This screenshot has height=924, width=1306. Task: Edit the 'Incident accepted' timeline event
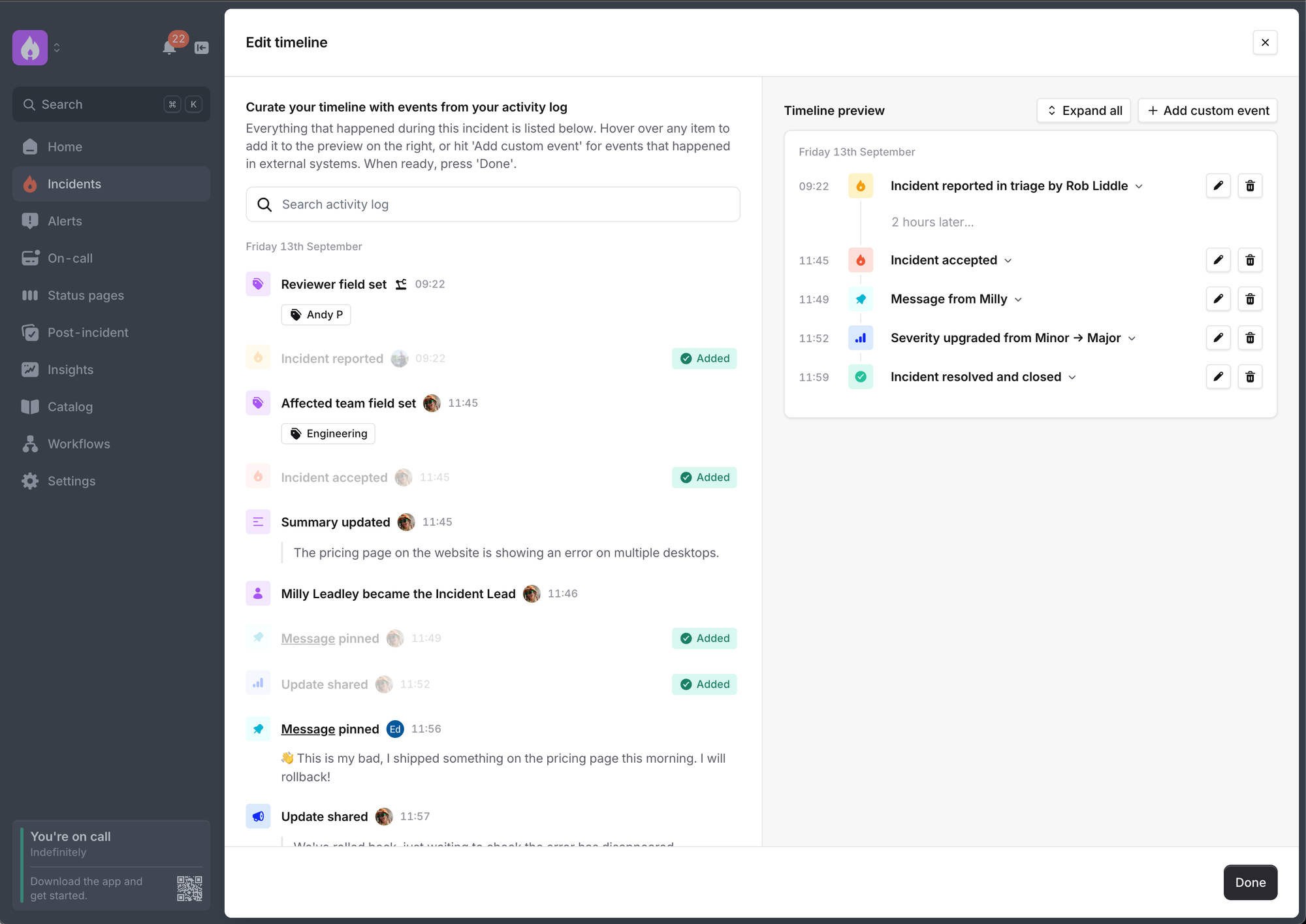(x=1218, y=260)
